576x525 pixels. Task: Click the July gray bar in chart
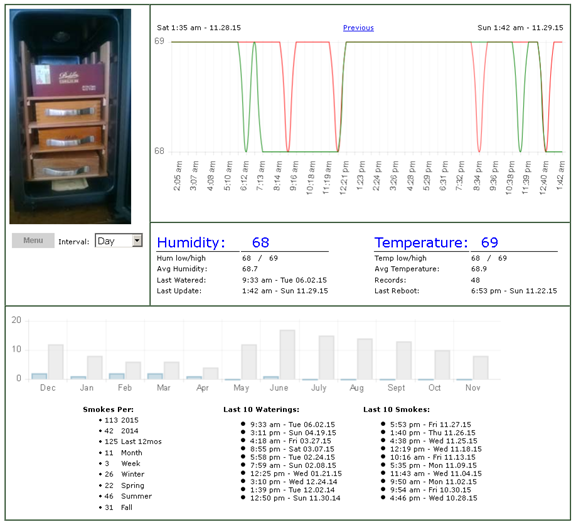point(326,357)
